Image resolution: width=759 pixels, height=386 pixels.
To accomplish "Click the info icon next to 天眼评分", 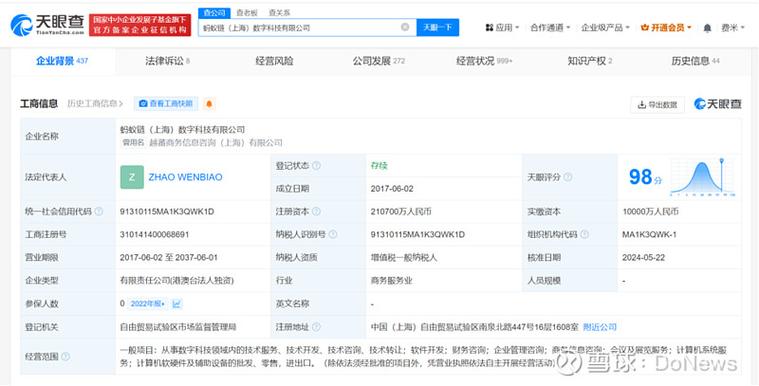I will coord(568,177).
